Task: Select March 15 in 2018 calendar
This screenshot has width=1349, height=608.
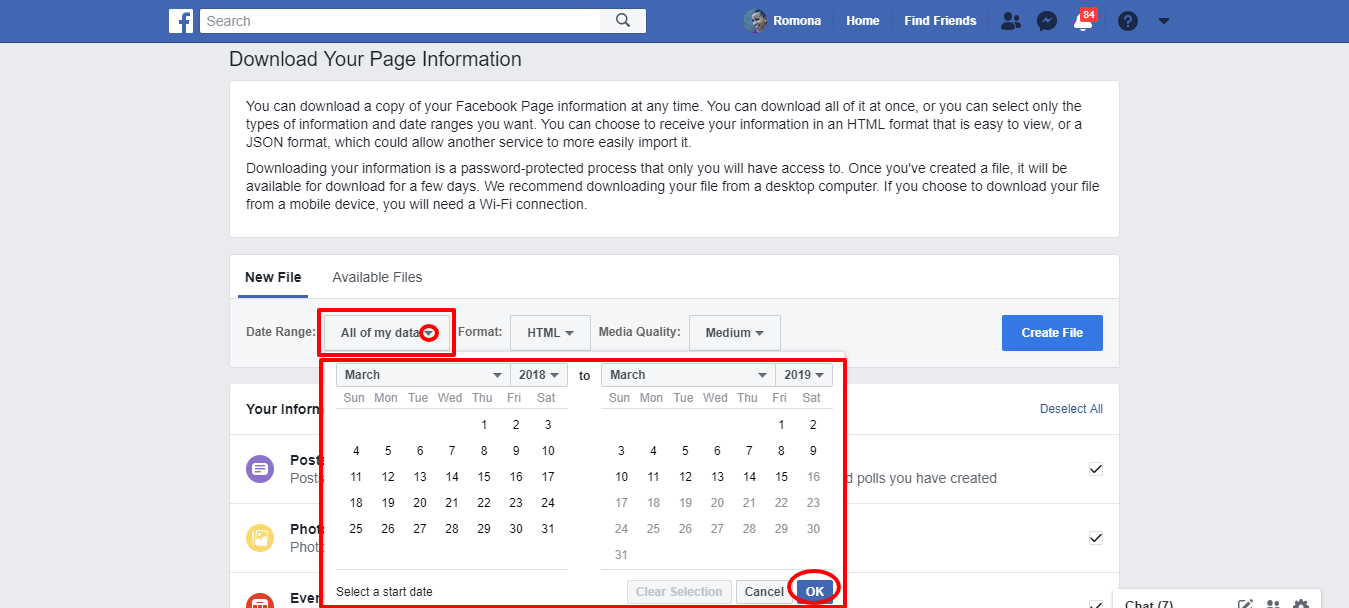Action: coord(484,477)
